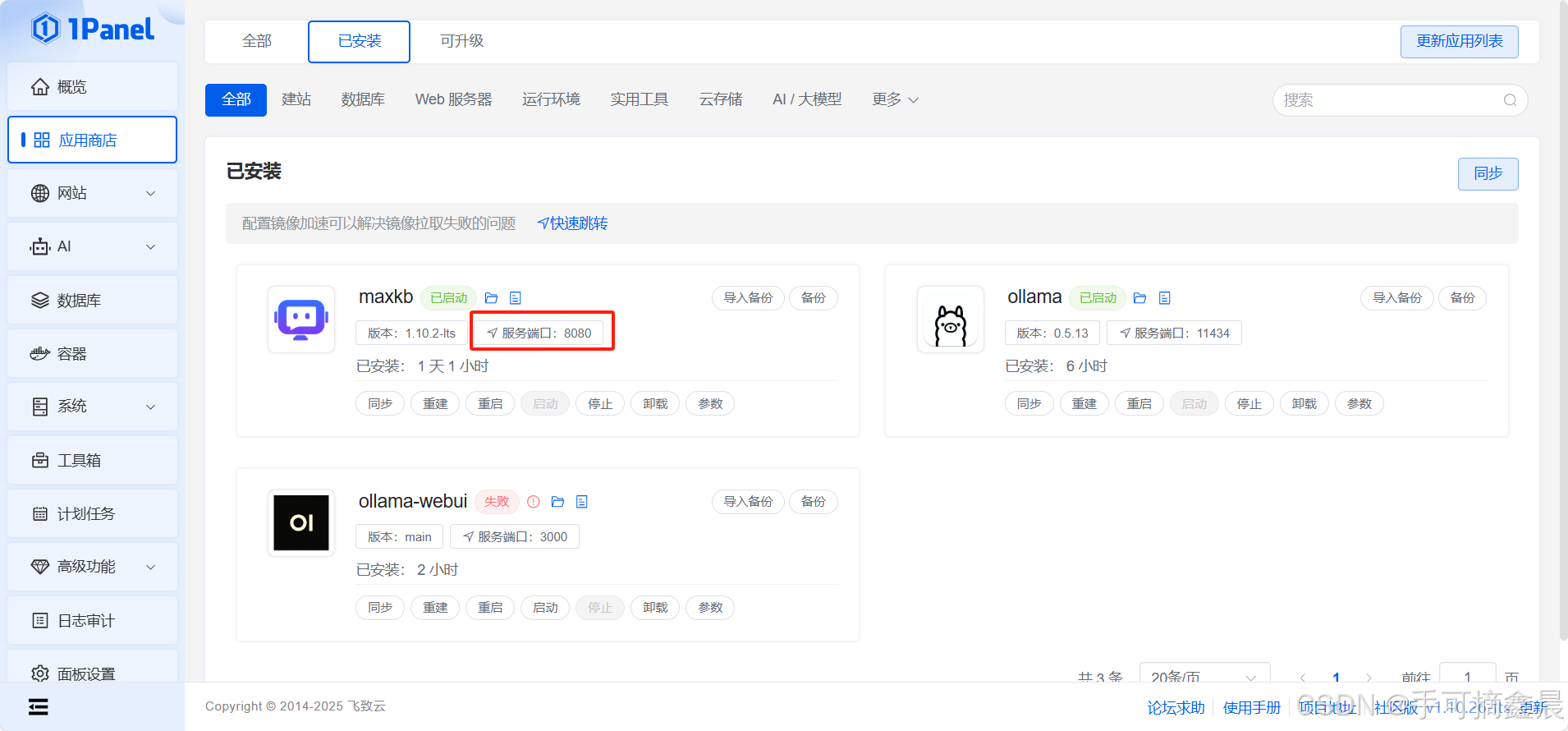Screen dimensions: 1568x731
Task: Open 容器 containers page
Action: coord(93,354)
